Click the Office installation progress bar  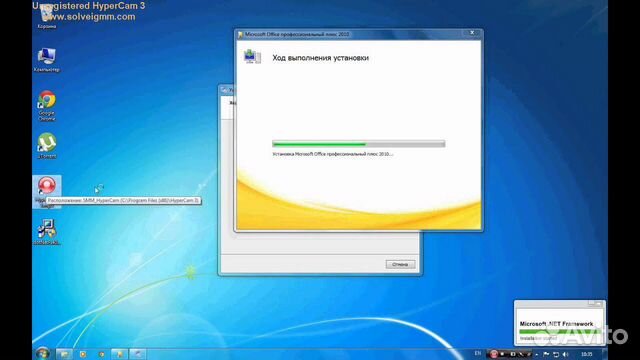(358, 144)
